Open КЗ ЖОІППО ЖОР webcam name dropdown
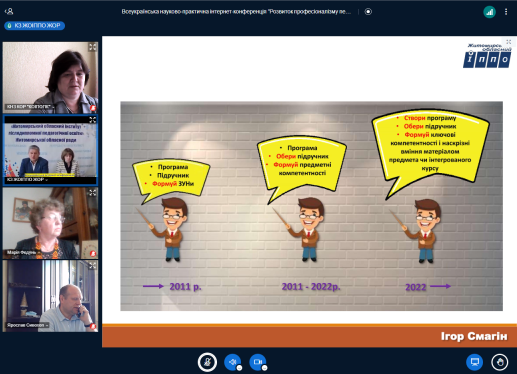The image size is (517, 374). click(x=27, y=179)
